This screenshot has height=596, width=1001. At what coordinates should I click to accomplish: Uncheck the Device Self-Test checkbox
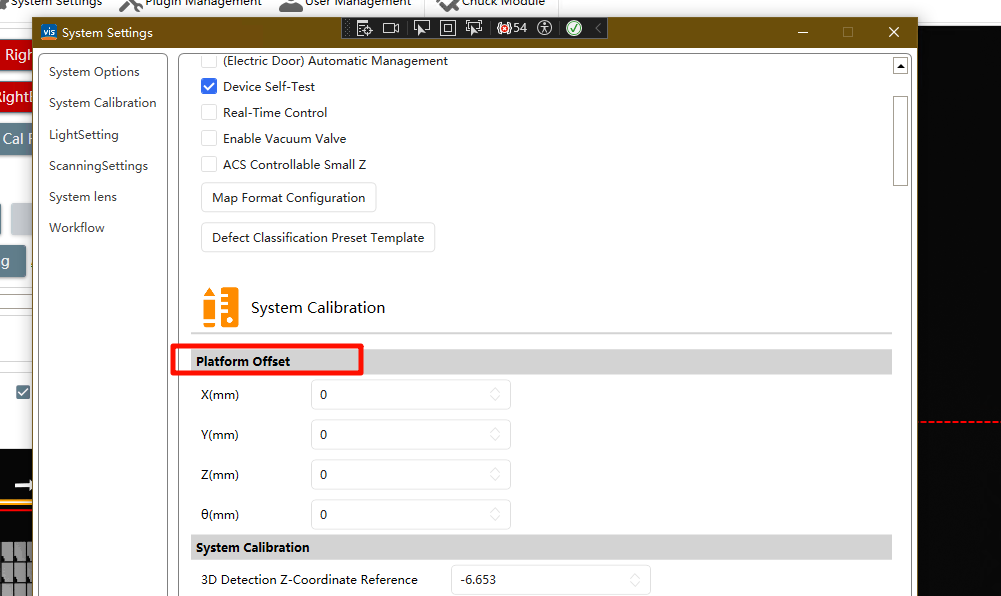[x=209, y=86]
